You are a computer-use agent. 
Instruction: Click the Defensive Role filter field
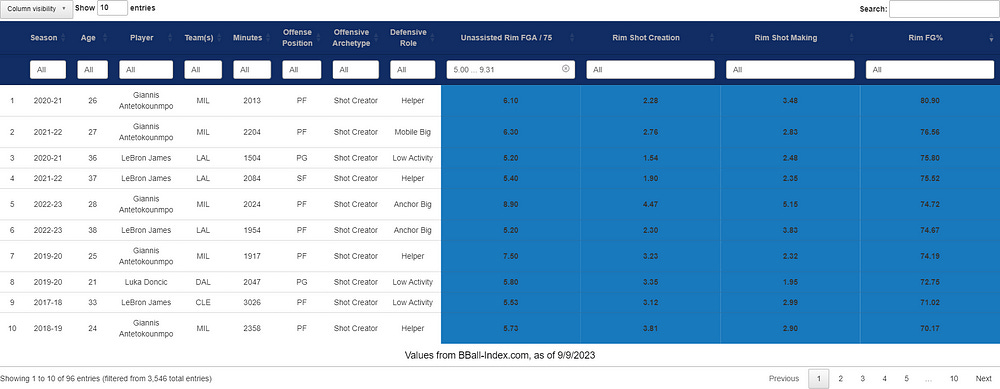point(413,70)
